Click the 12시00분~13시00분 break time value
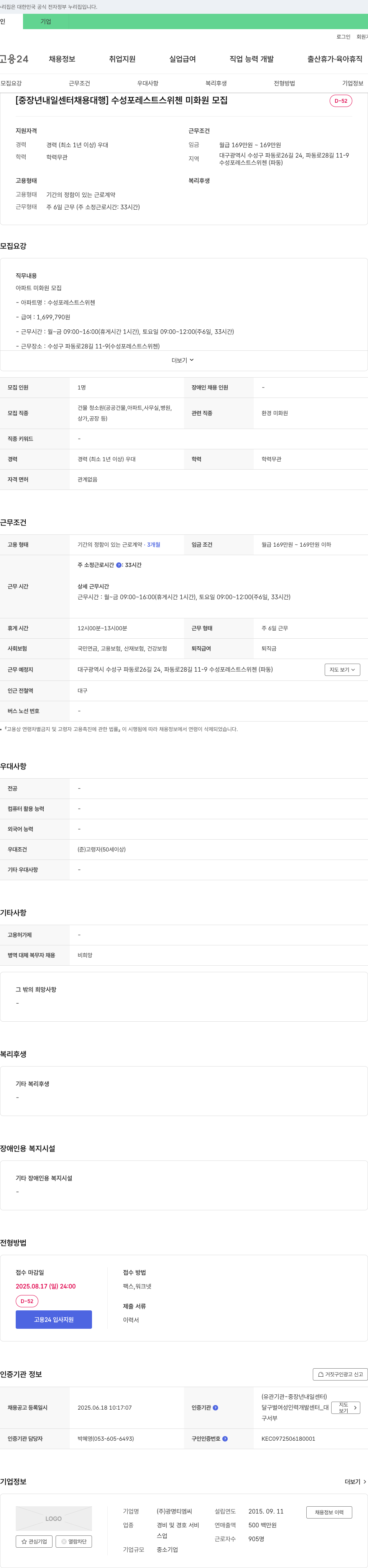This screenshot has height=1568, width=368. (x=102, y=628)
